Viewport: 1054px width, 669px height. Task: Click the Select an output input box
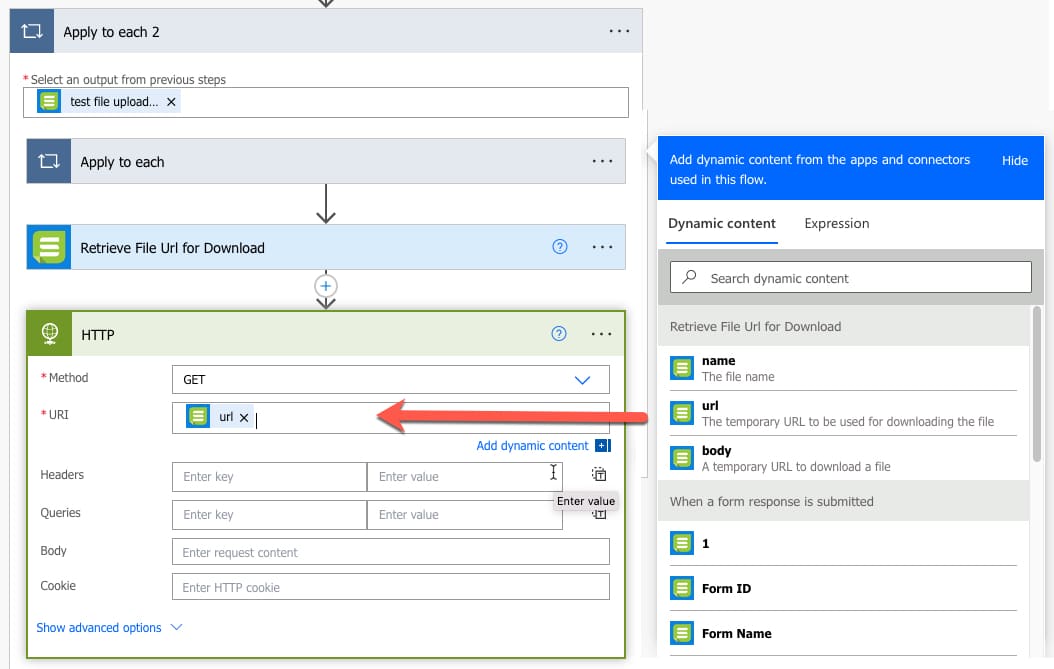325,102
